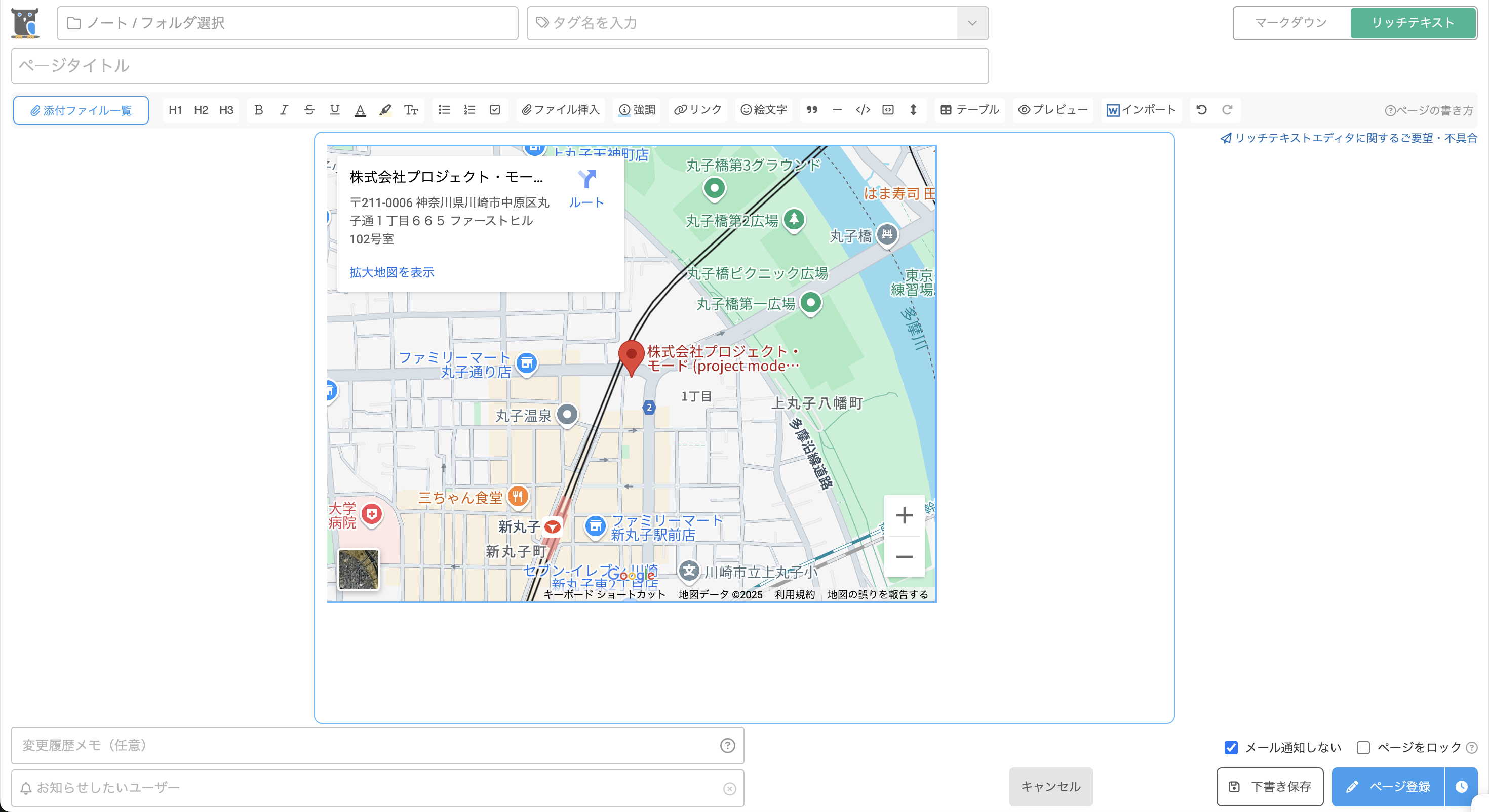Zoom out the map
1489x812 pixels.
tap(904, 556)
